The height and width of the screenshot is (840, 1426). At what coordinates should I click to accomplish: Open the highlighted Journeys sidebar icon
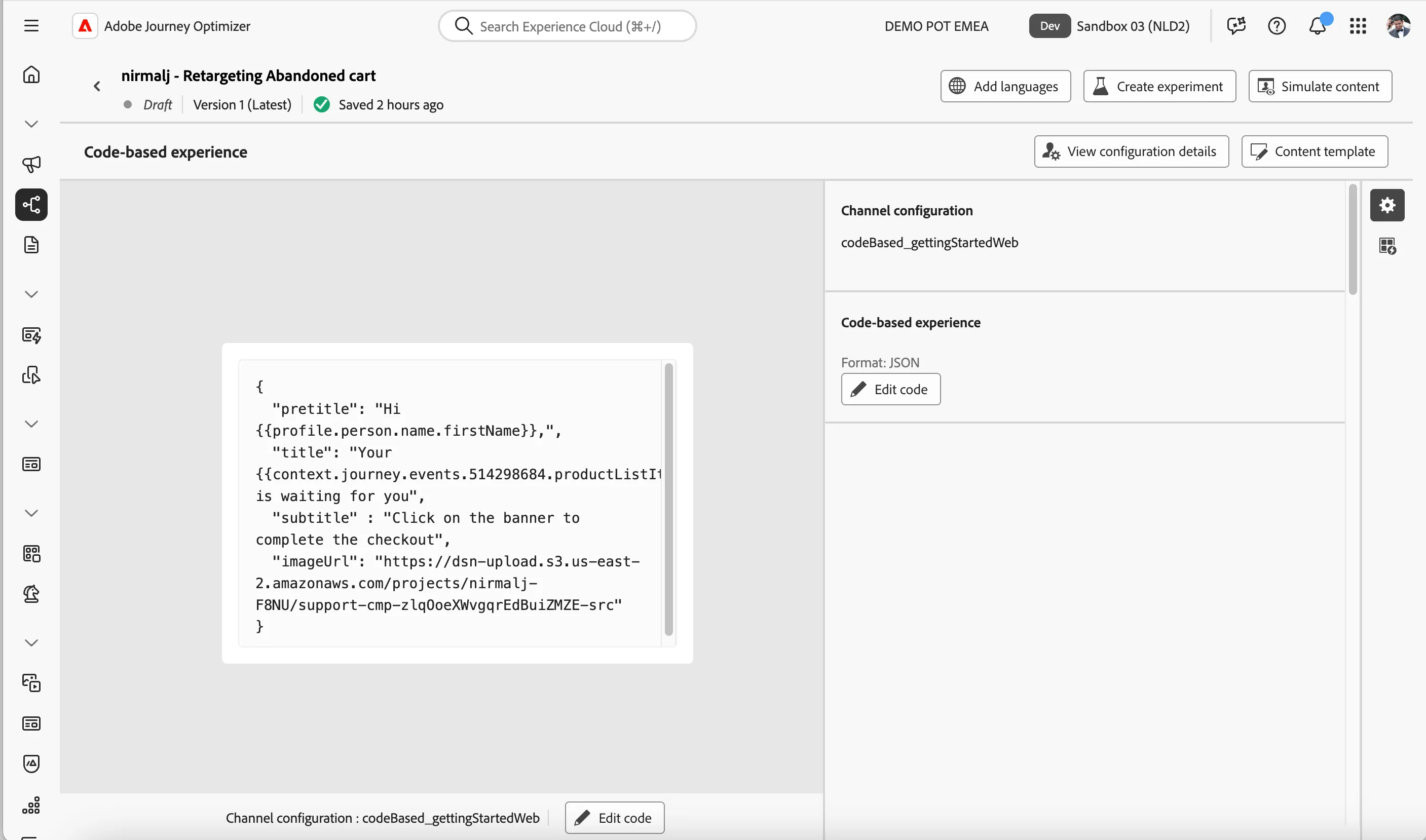[x=31, y=204]
